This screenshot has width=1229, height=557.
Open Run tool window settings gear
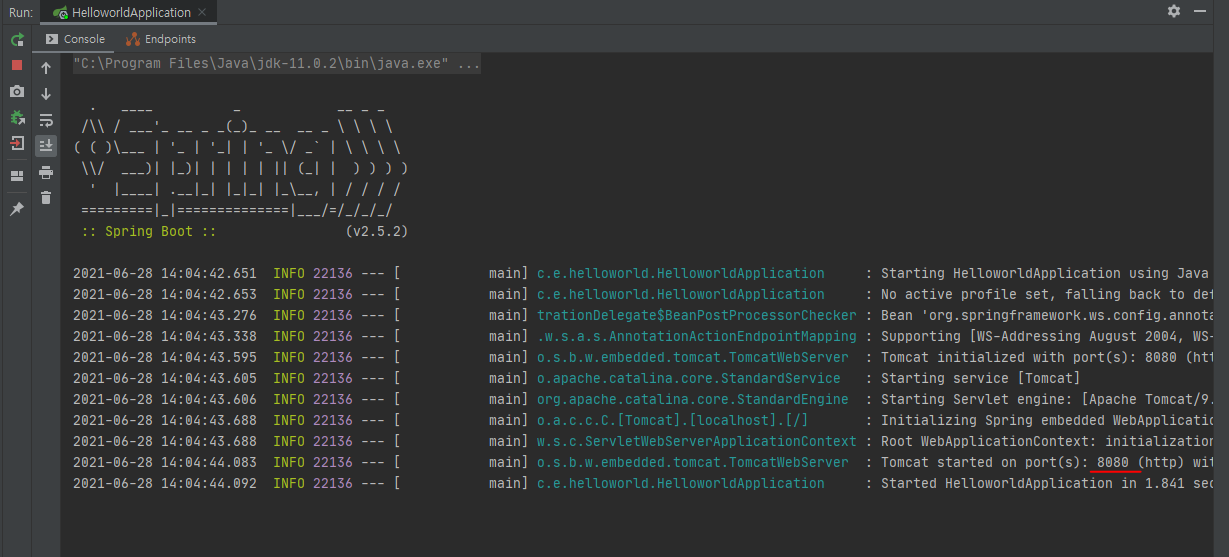1174,11
